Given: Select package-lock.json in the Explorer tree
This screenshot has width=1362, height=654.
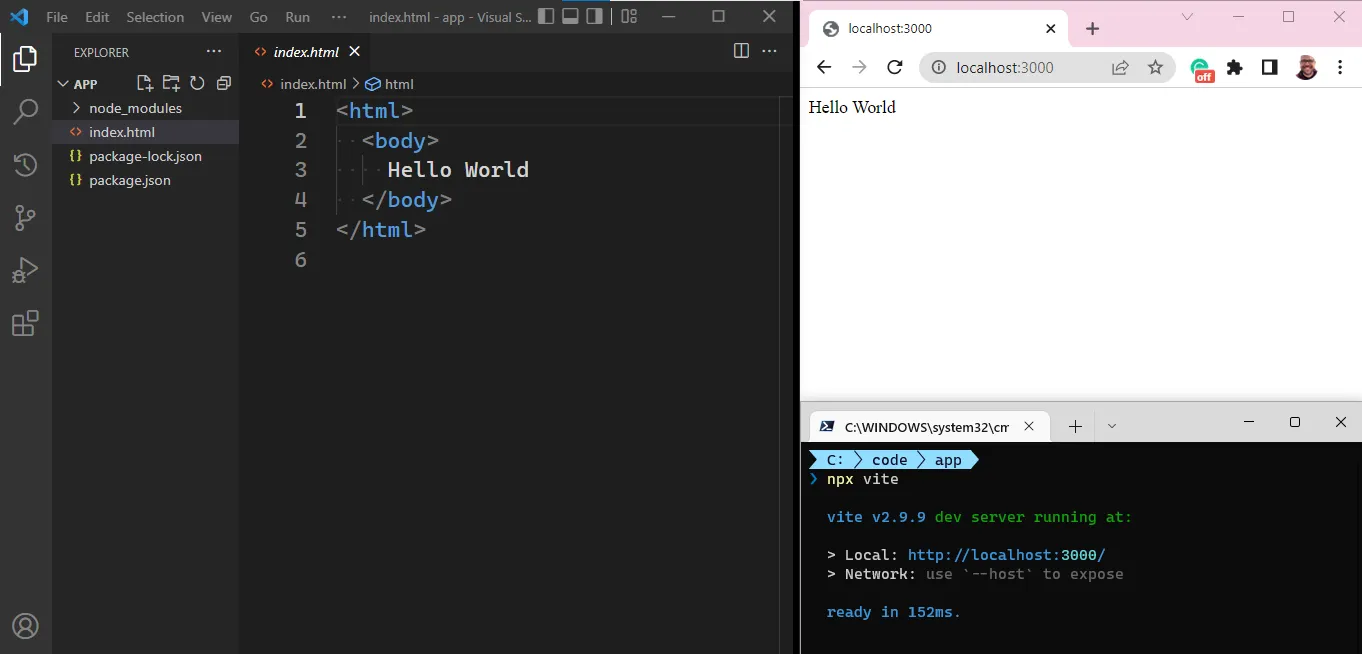Looking at the screenshot, I should point(145,156).
